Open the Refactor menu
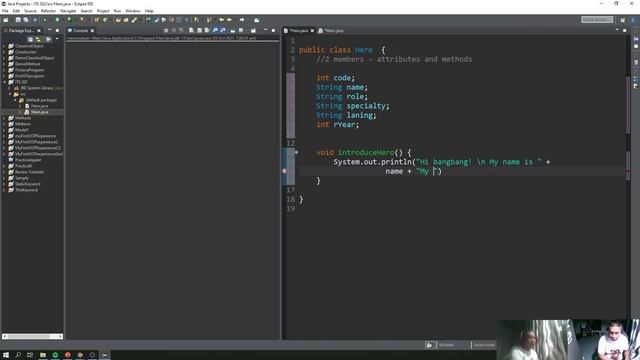 (x=48, y=11)
